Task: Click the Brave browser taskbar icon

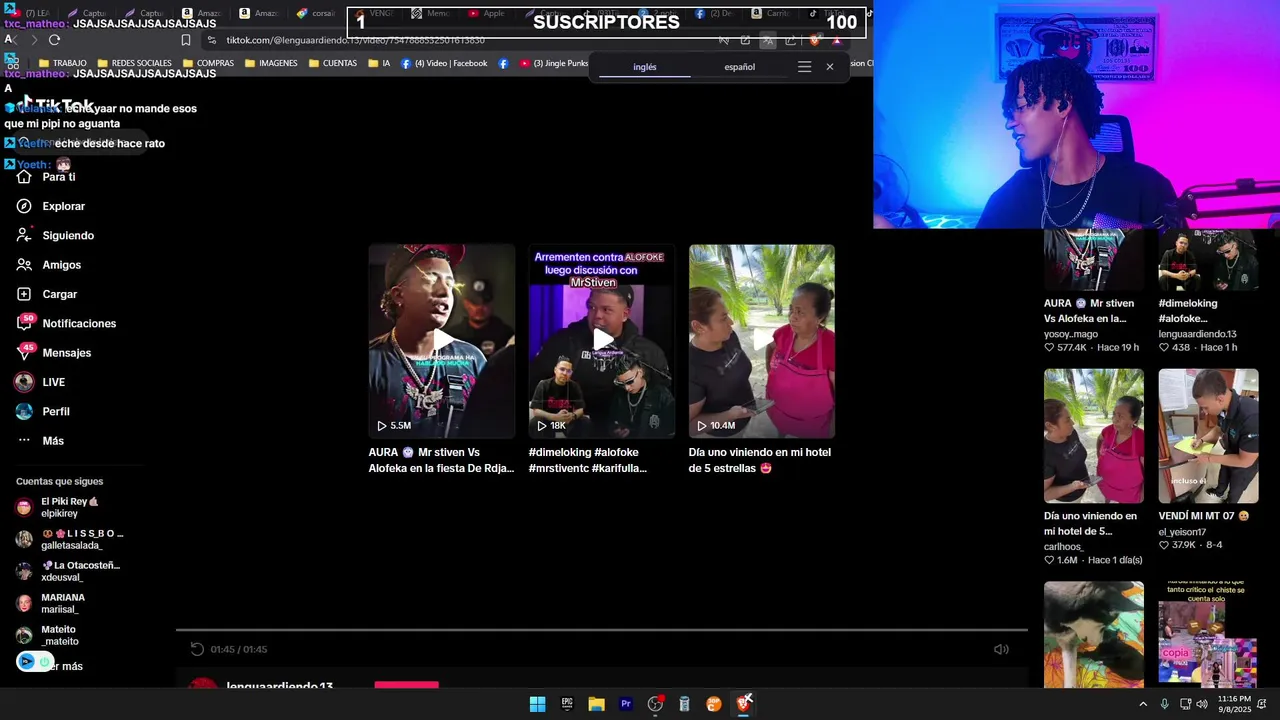Action: 743,704
